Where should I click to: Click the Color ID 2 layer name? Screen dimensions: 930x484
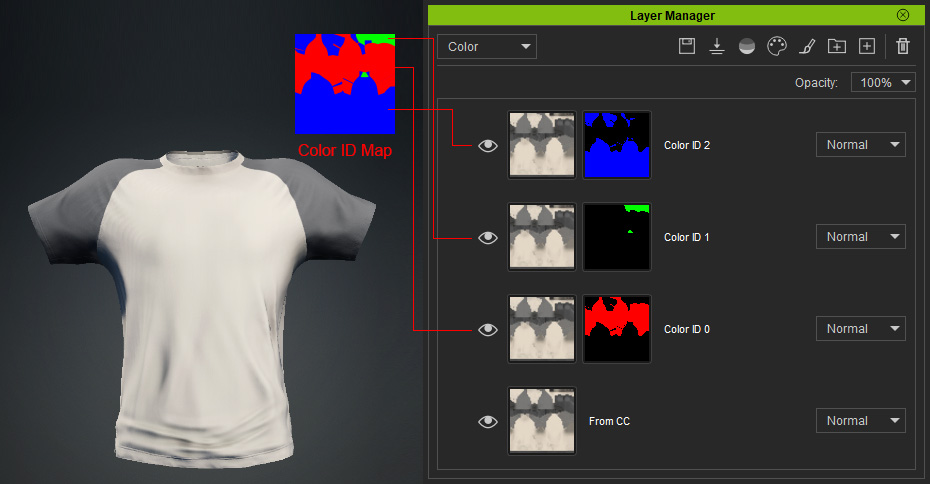687,145
